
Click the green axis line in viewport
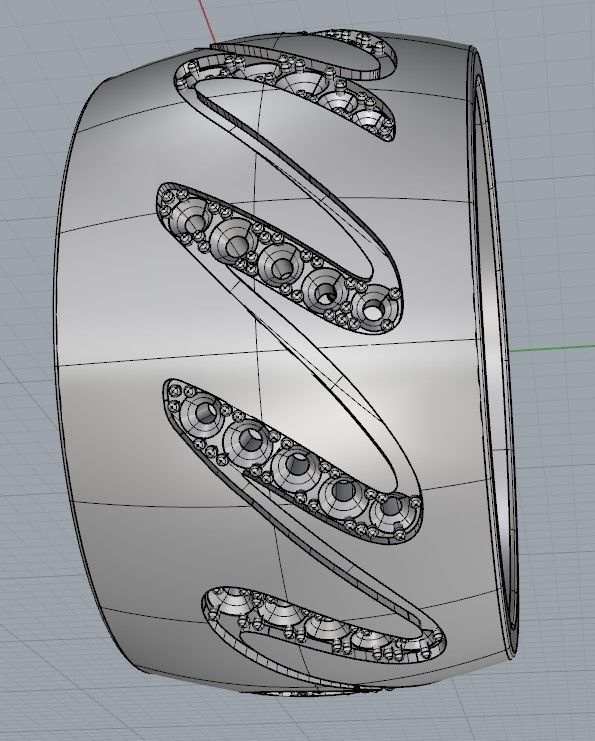click(x=552, y=349)
